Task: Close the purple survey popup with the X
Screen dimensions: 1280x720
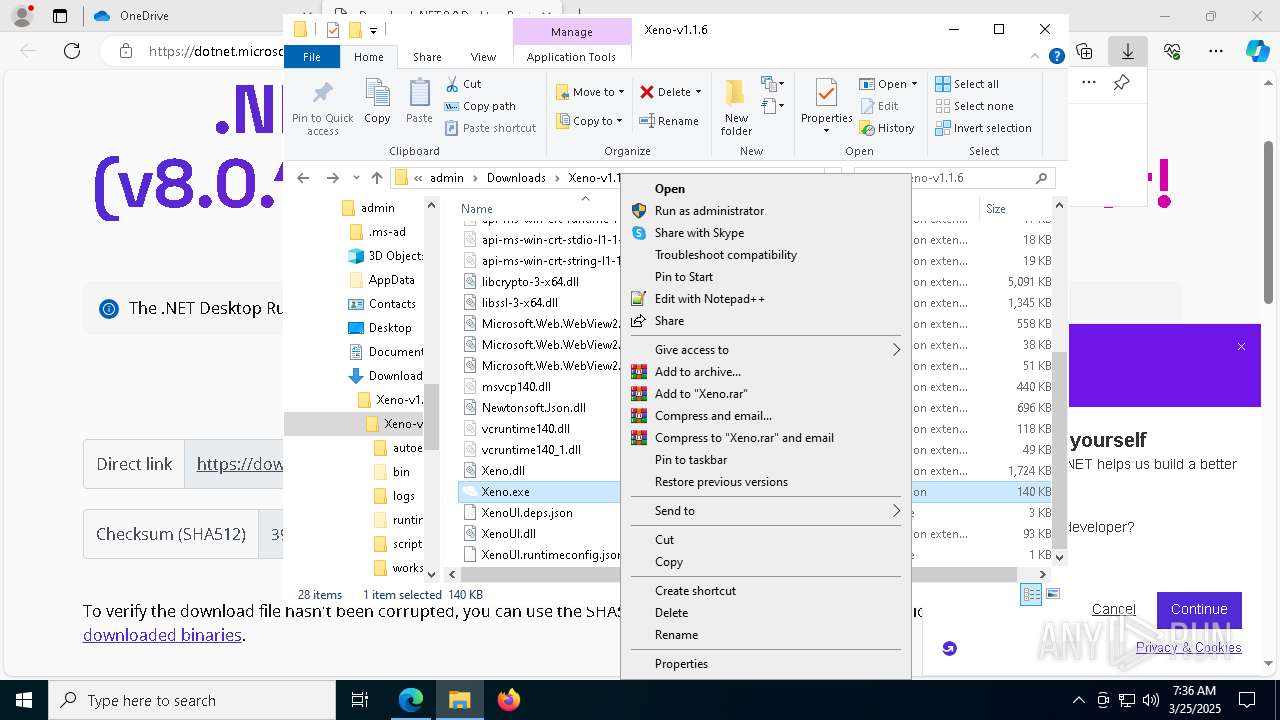Action: (1241, 347)
